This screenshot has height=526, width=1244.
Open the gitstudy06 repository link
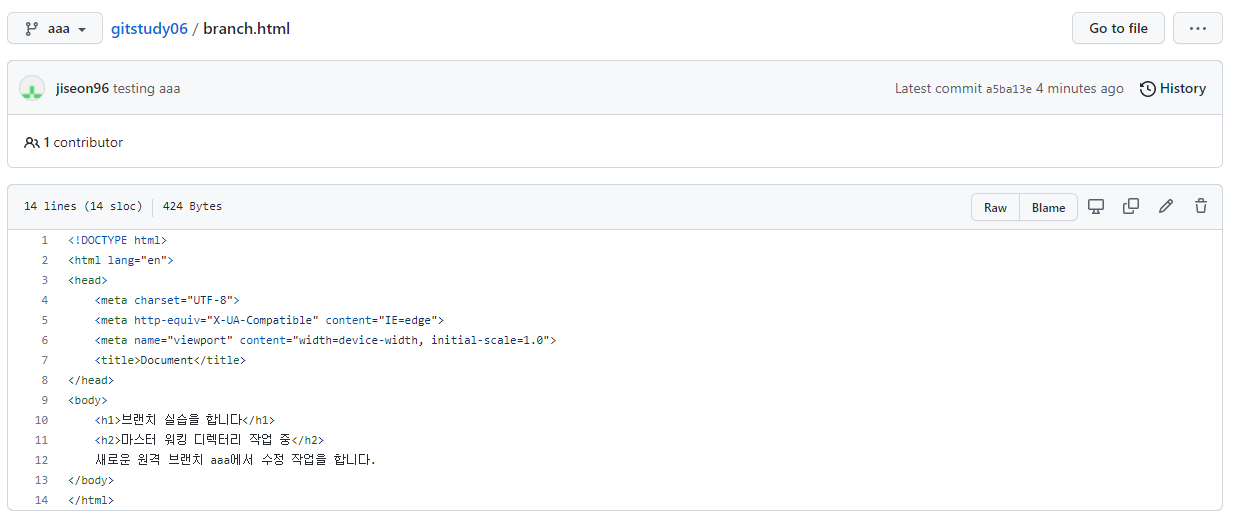click(149, 28)
